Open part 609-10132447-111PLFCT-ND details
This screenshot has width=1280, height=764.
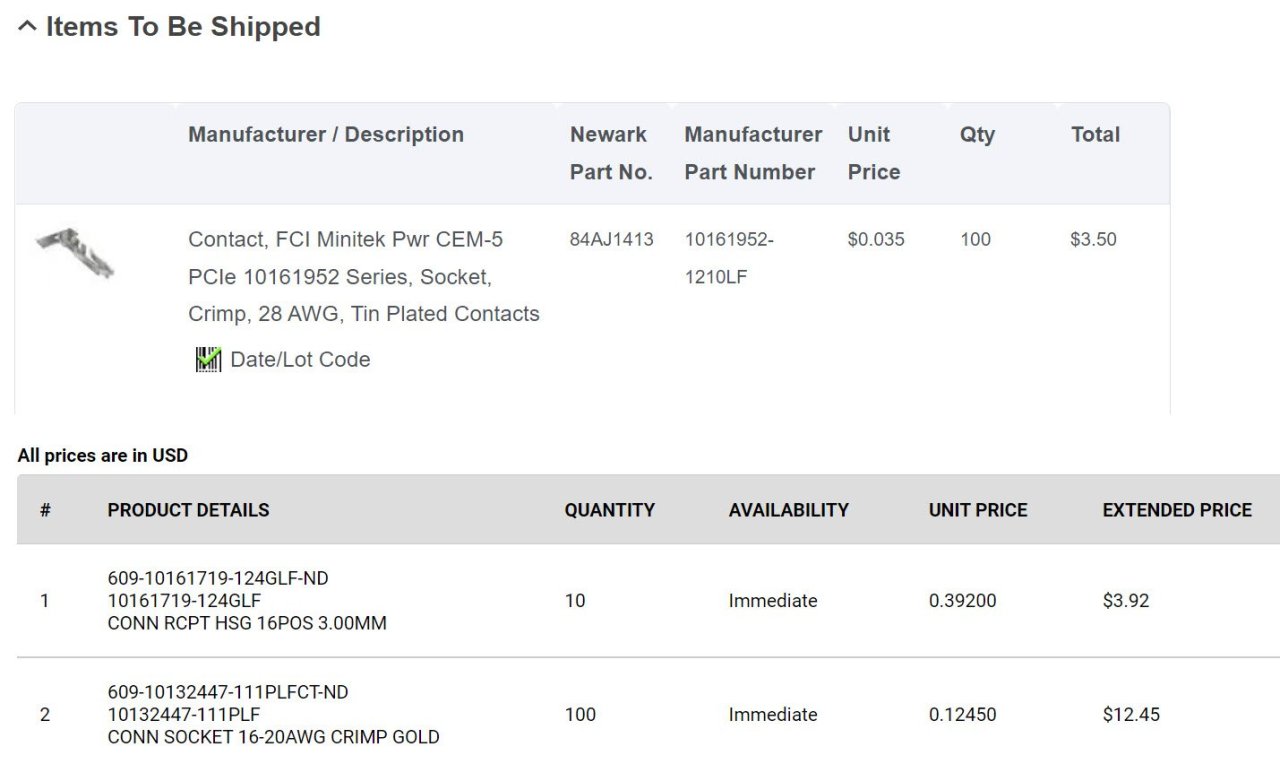coord(228,692)
